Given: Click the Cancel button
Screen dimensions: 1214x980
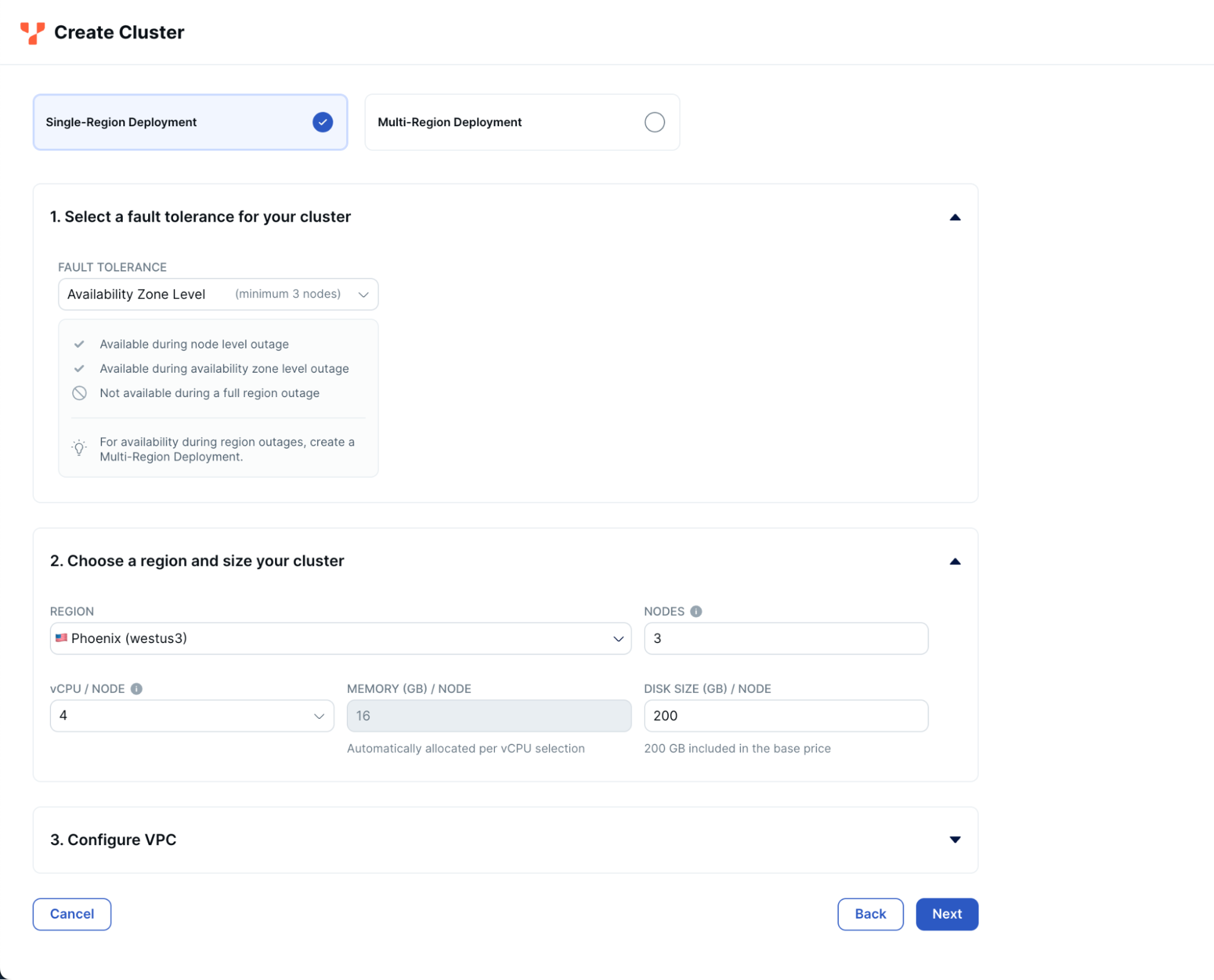Looking at the screenshot, I should point(72,914).
